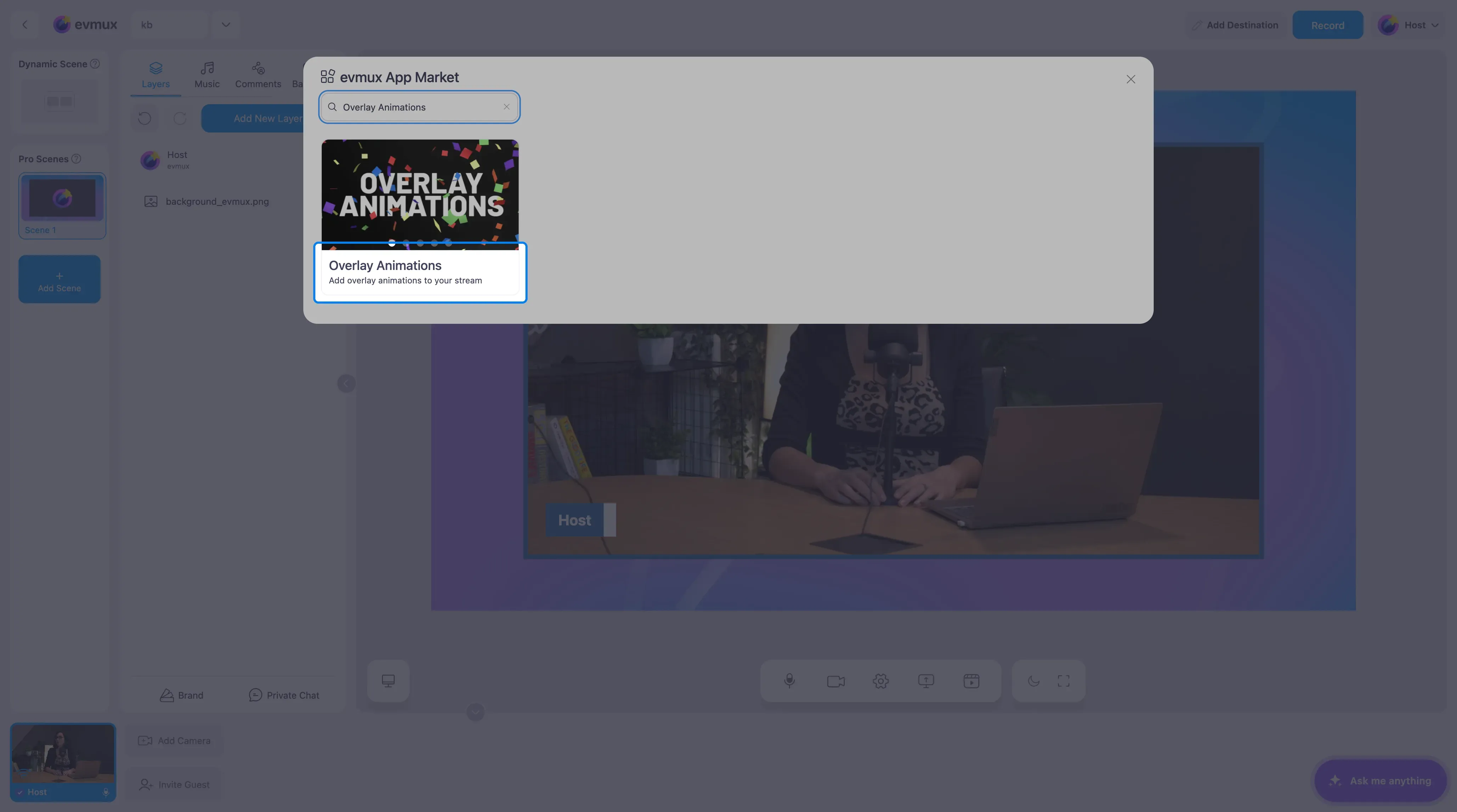1457x812 pixels.
Task: Switch to the Music tab
Action: [x=207, y=75]
